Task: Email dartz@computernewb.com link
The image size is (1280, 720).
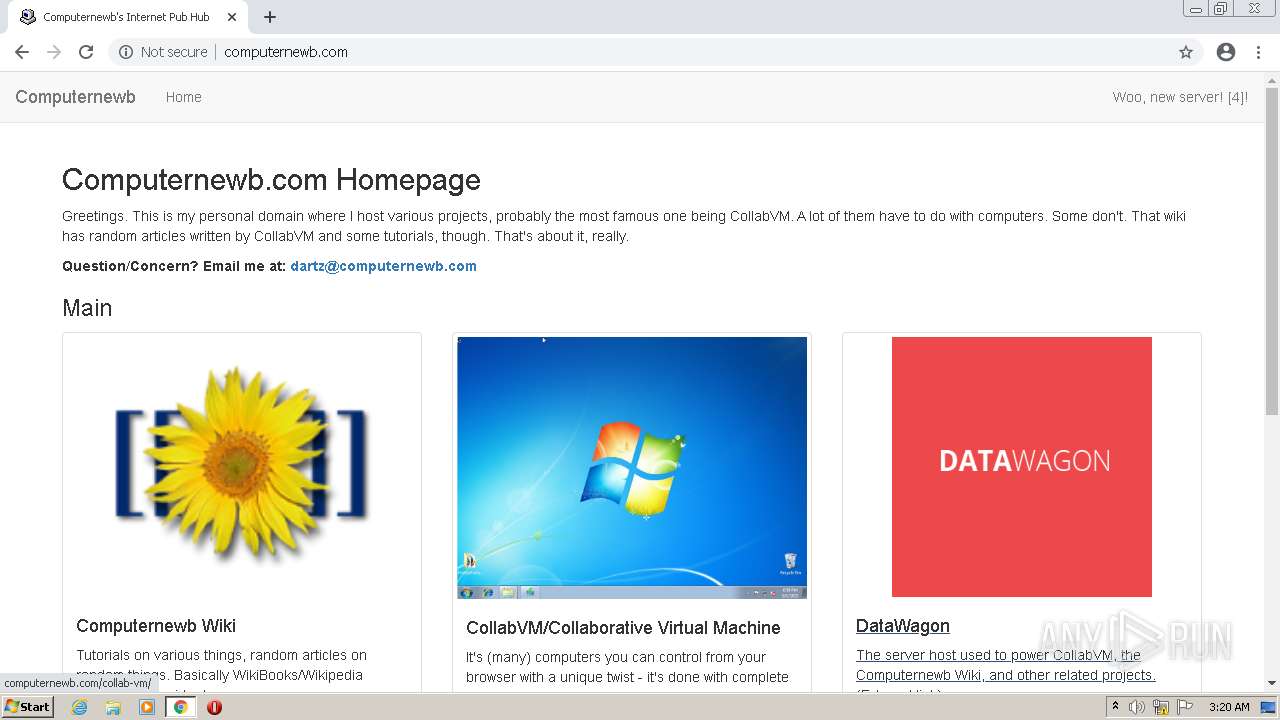Action: click(x=383, y=266)
